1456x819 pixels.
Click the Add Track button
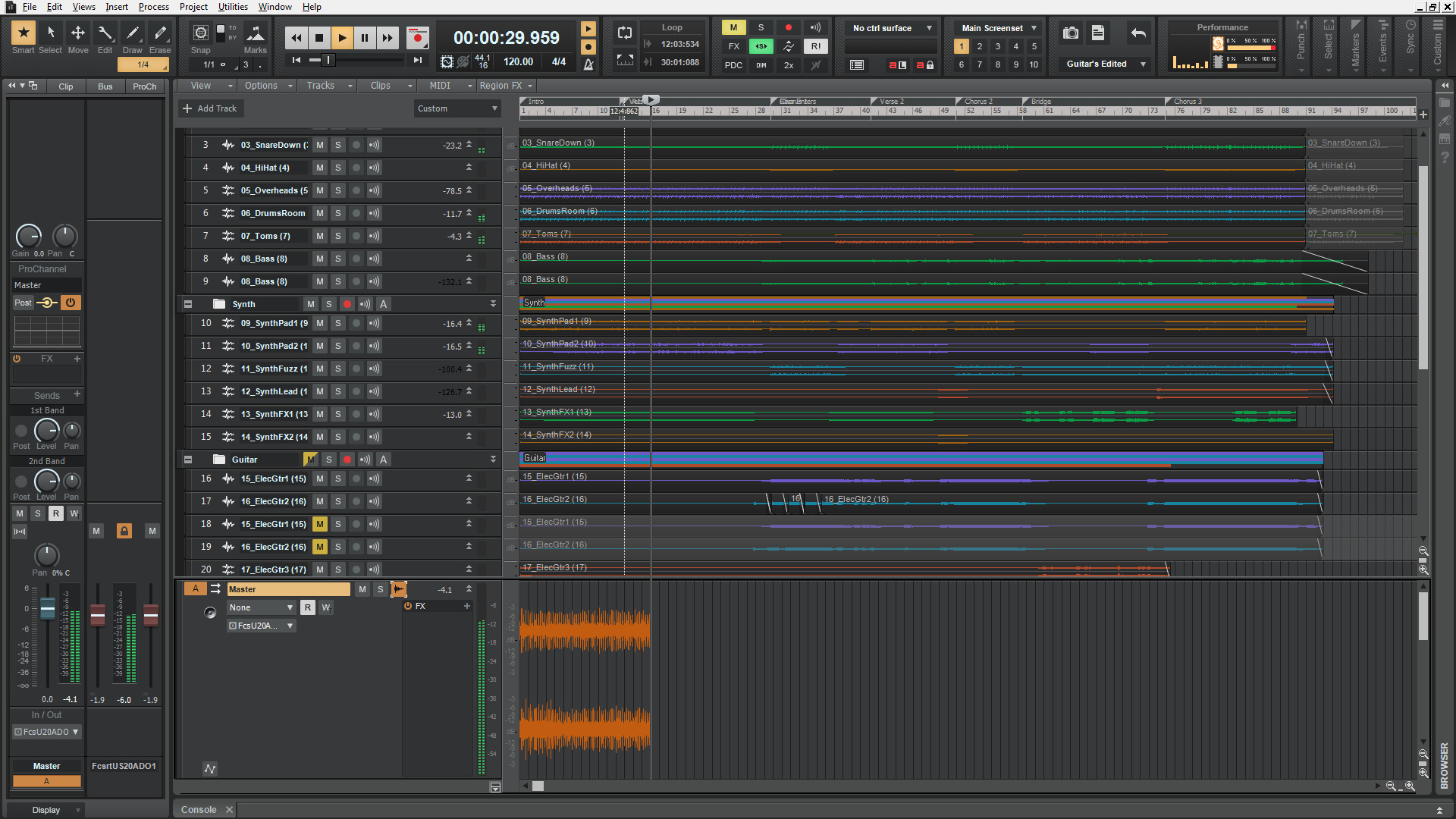[210, 108]
